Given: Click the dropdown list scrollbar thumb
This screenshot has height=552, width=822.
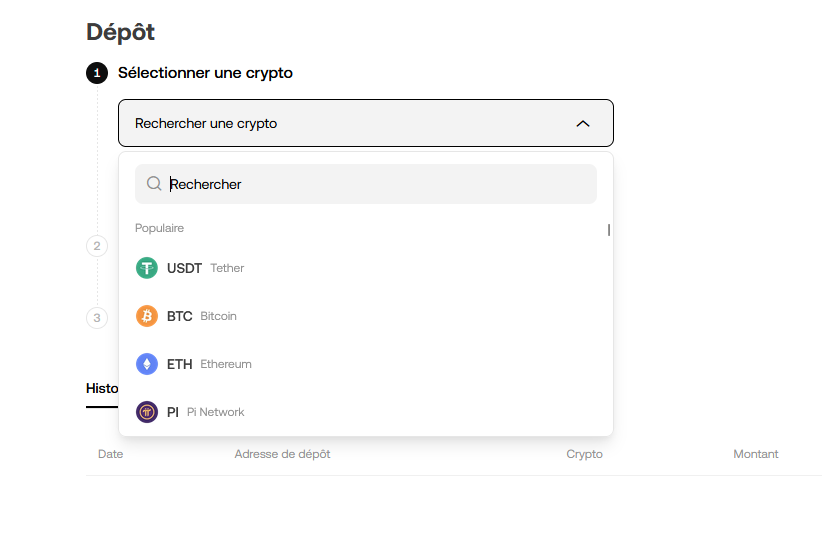Looking at the screenshot, I should click(609, 230).
